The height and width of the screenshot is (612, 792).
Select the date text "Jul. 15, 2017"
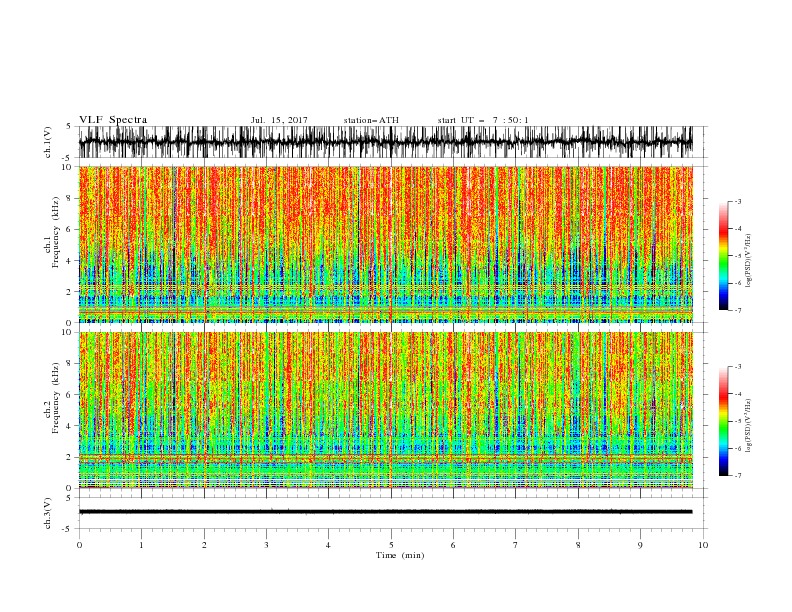(x=279, y=120)
